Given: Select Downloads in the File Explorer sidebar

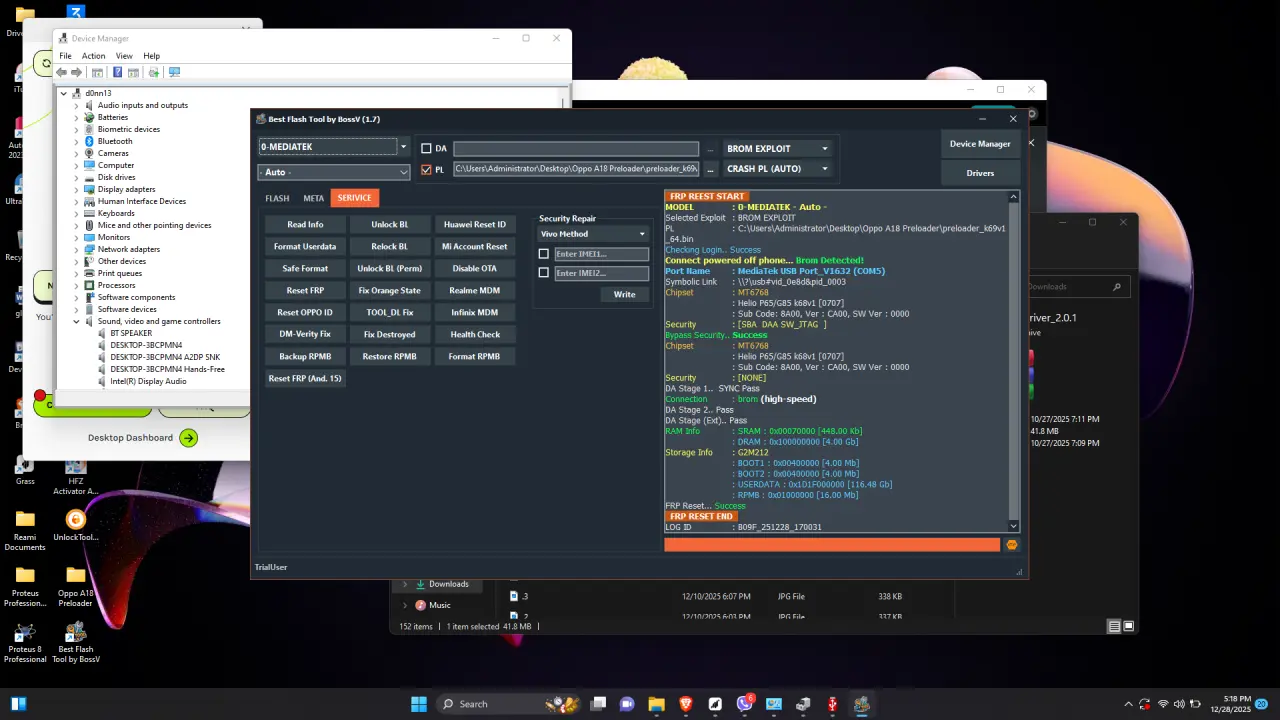Looking at the screenshot, I should coord(448,584).
